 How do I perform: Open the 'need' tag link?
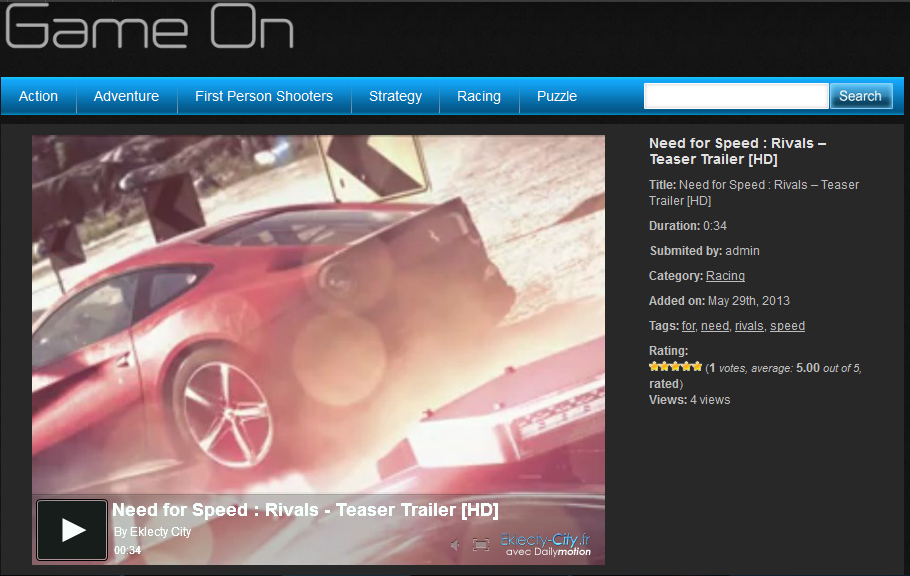pyautogui.click(x=714, y=326)
